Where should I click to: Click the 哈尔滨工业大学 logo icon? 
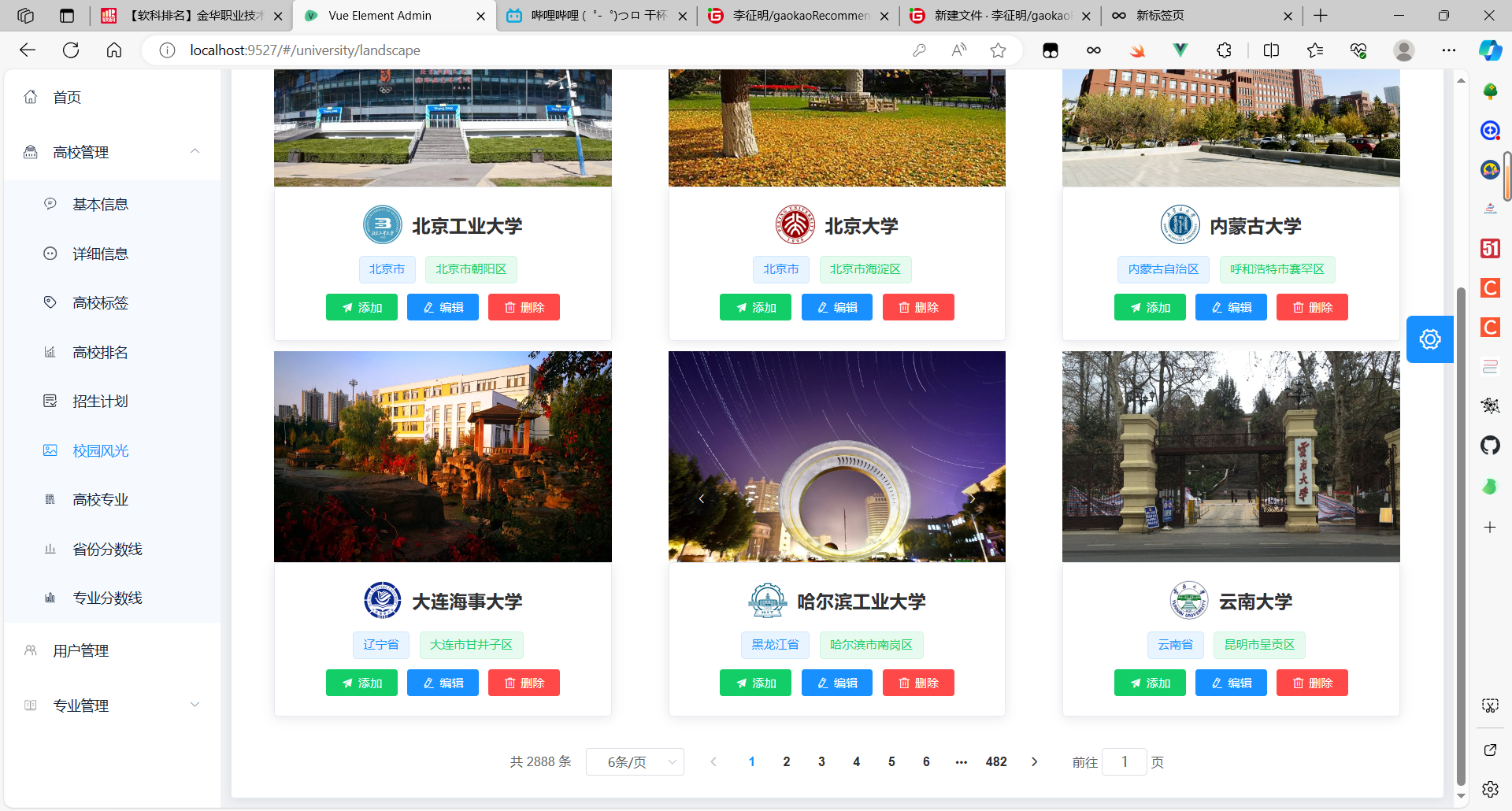(x=768, y=601)
